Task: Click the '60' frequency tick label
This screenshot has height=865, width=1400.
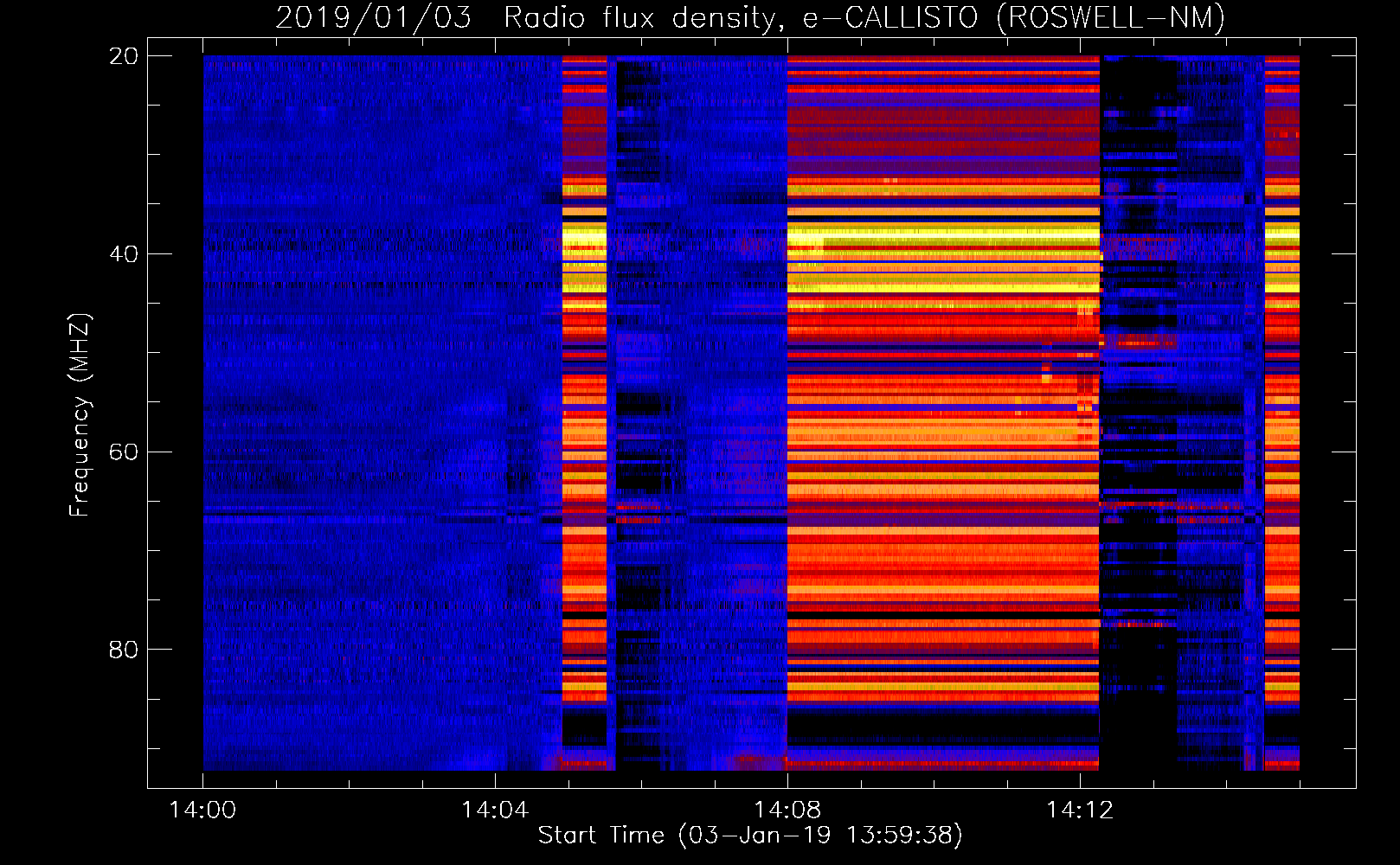Action: click(124, 452)
